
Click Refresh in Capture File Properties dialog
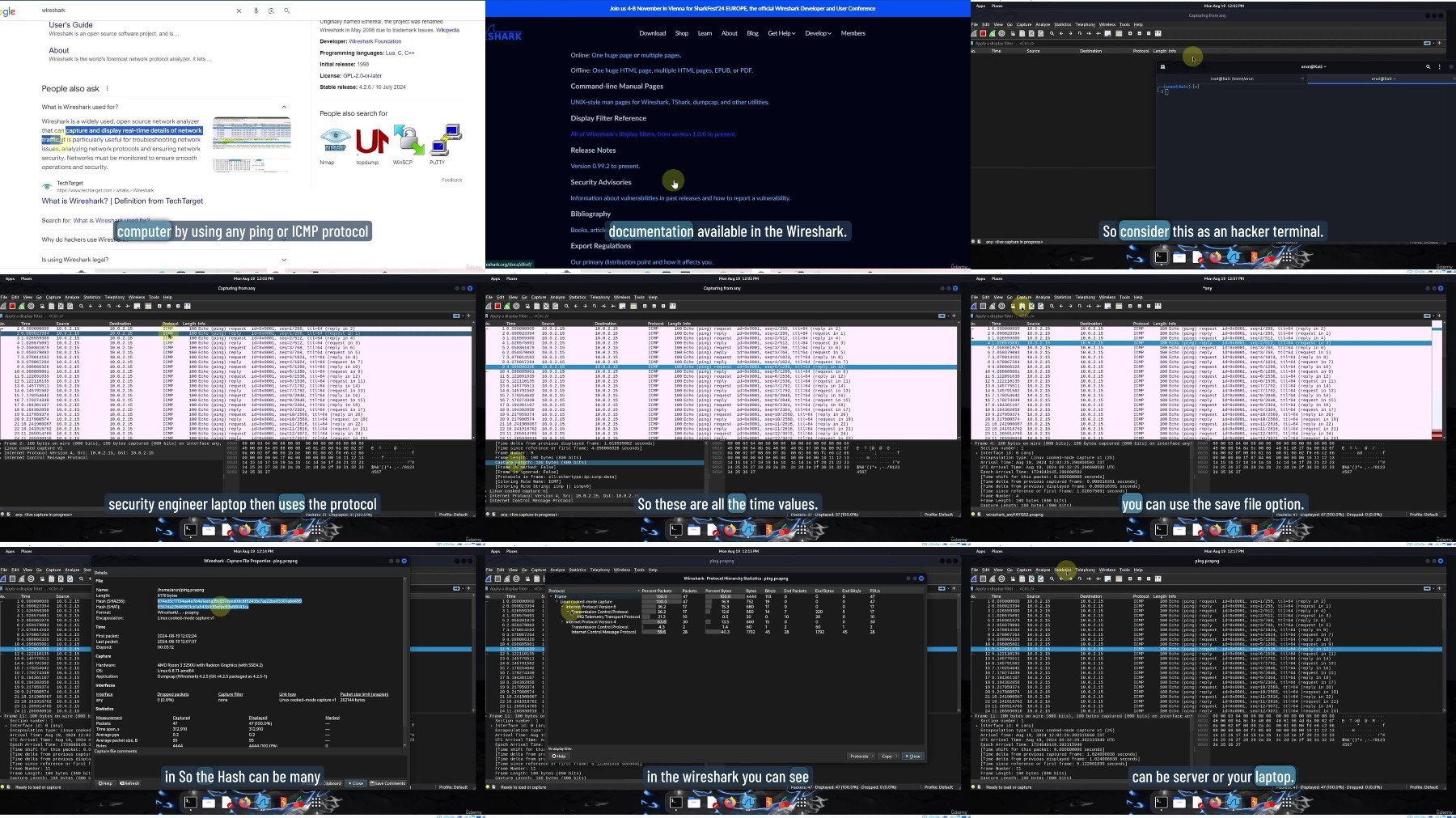tap(129, 783)
